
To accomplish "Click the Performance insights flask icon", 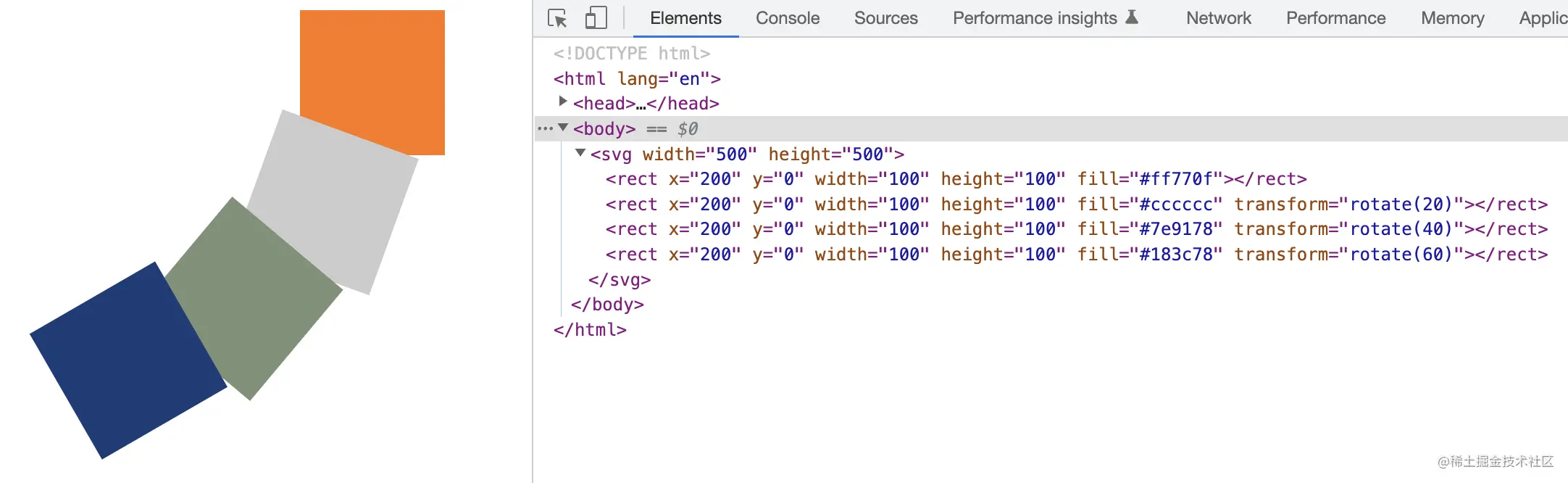I will tap(1132, 17).
